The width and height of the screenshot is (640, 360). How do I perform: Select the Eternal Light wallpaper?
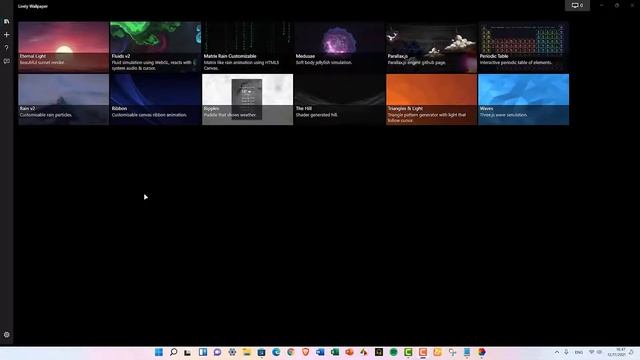[63, 47]
